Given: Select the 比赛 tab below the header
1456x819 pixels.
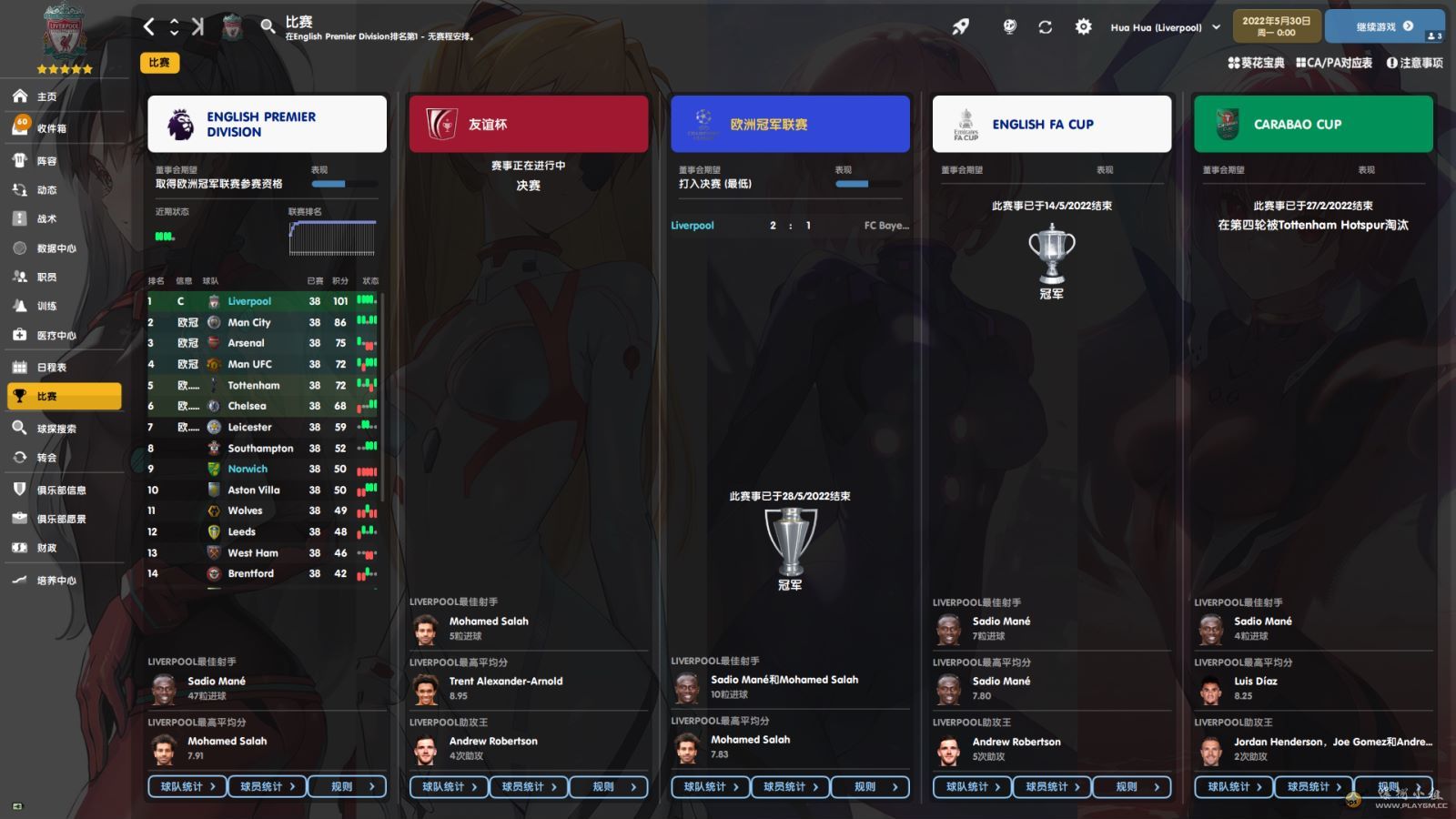Looking at the screenshot, I should coord(159,63).
